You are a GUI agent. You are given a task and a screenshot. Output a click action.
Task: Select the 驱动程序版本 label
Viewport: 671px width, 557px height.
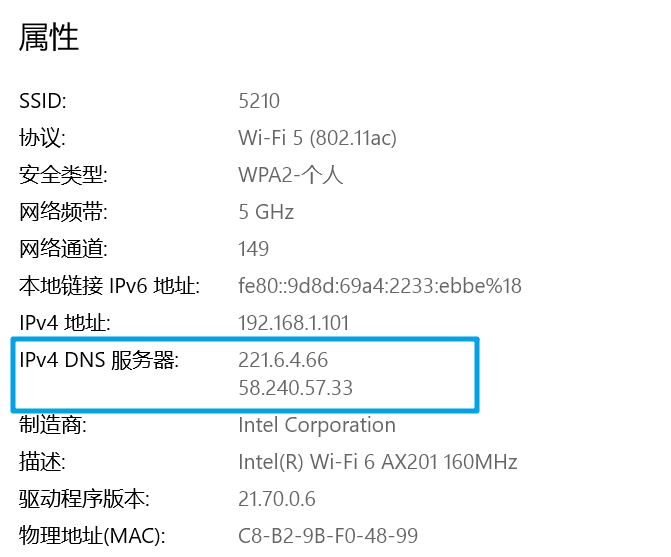click(75, 499)
